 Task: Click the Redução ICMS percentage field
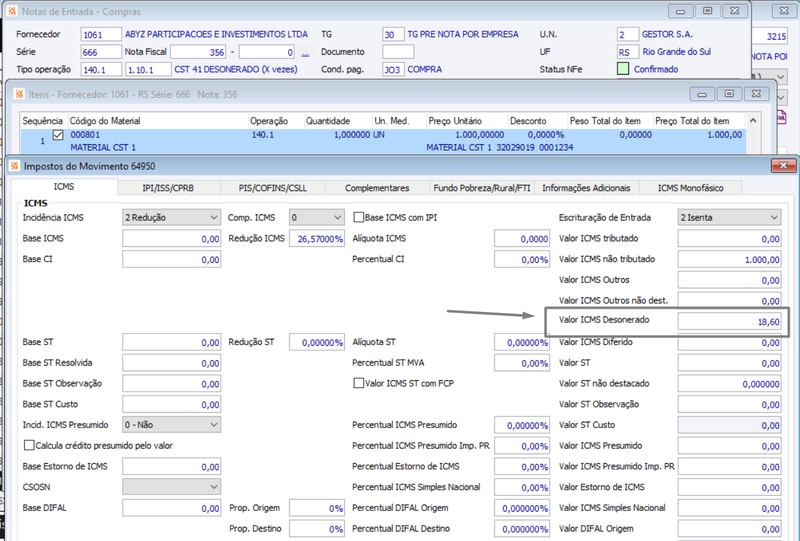coord(317,238)
